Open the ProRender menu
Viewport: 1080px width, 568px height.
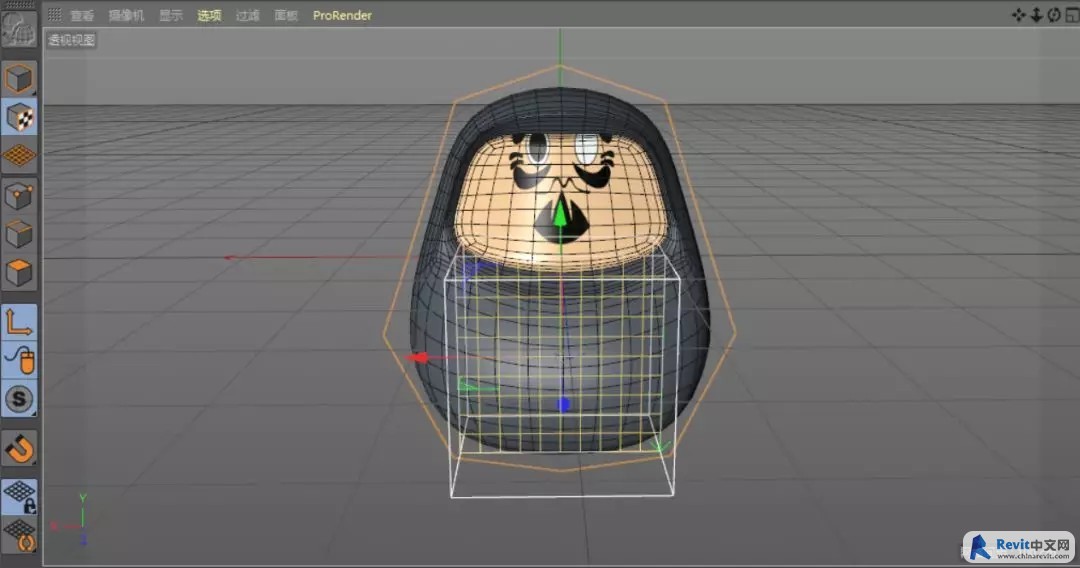point(342,15)
